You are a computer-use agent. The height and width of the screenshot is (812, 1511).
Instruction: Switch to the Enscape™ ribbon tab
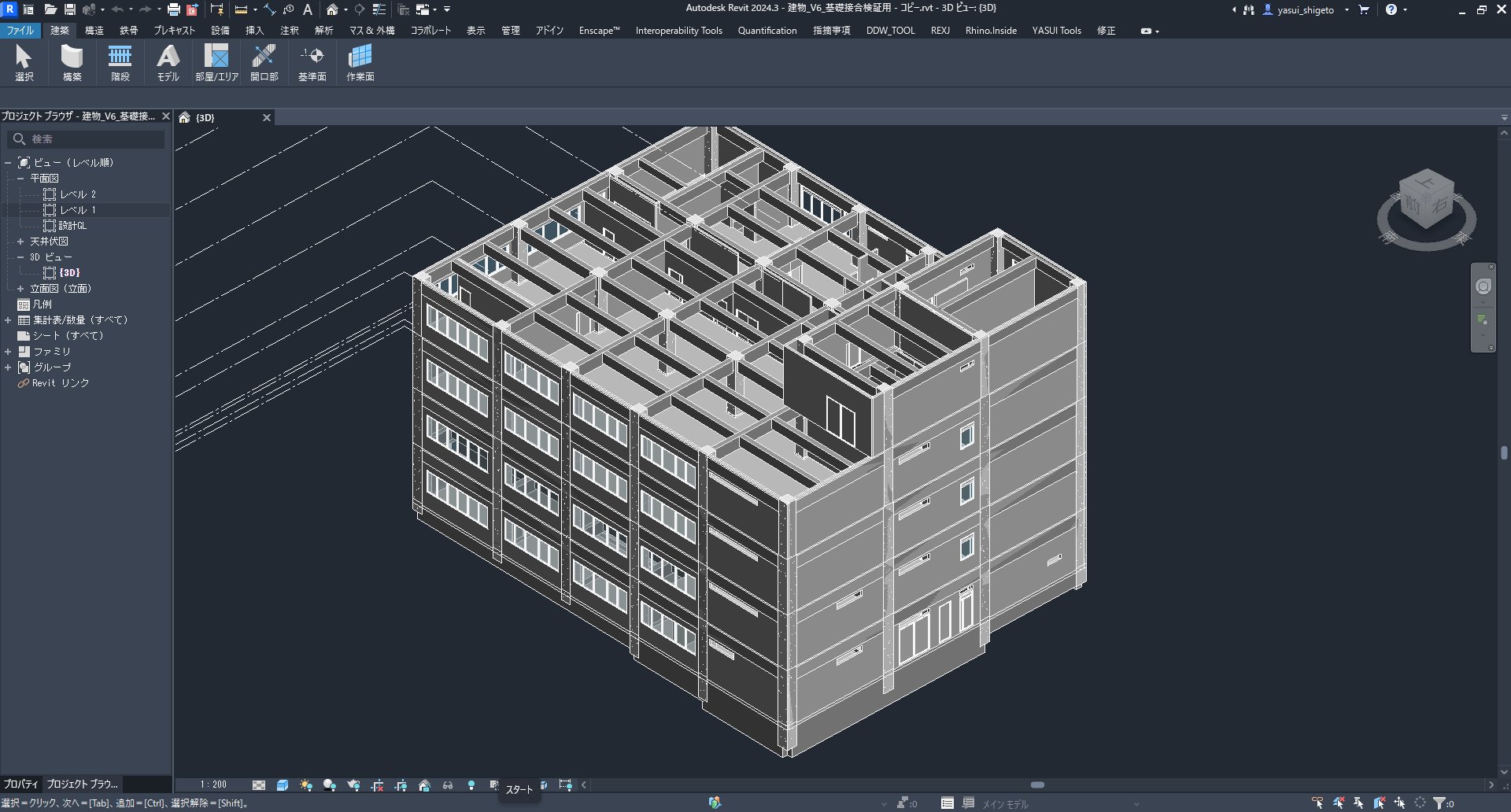[x=599, y=31]
